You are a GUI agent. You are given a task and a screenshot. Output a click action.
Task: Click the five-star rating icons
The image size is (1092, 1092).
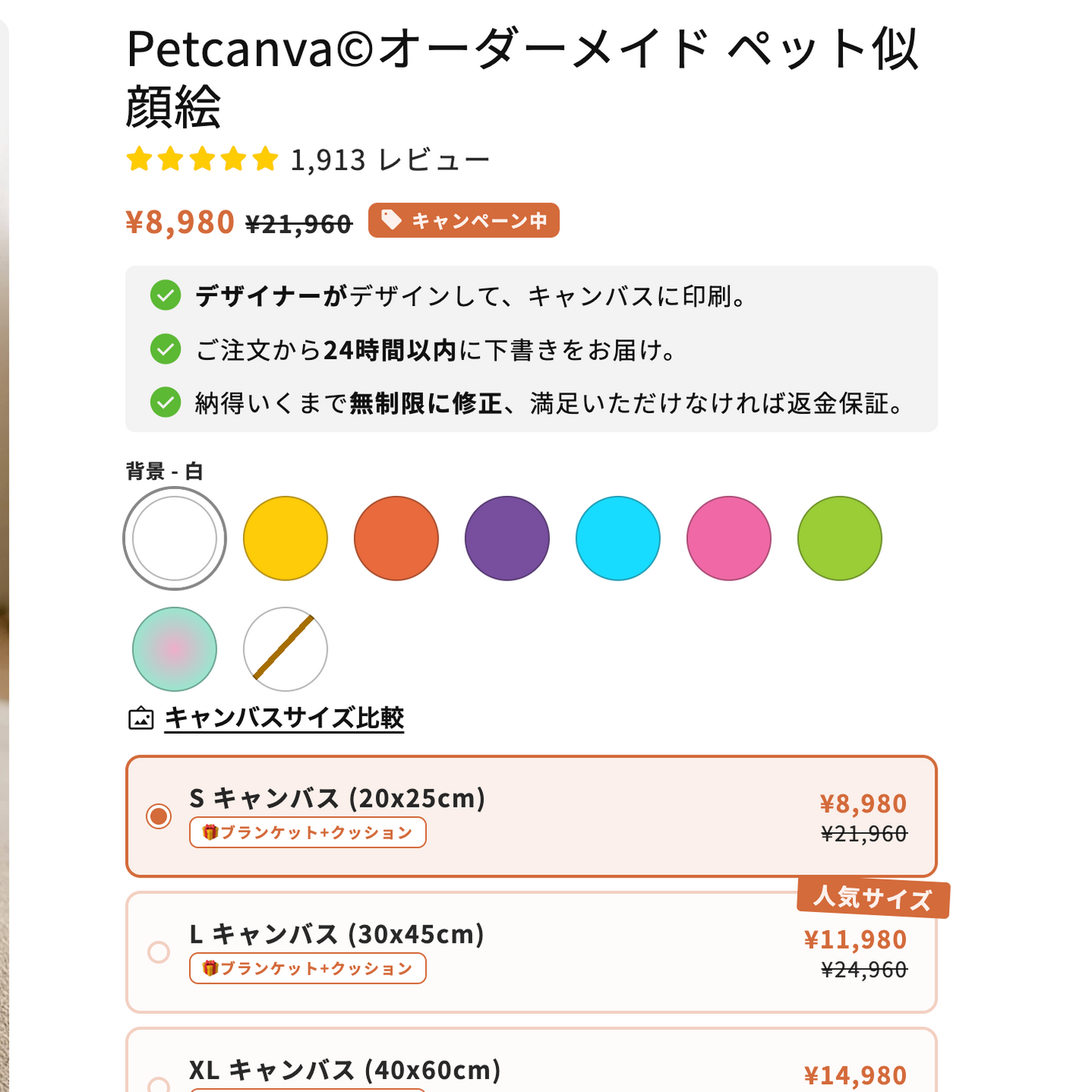pos(202,159)
